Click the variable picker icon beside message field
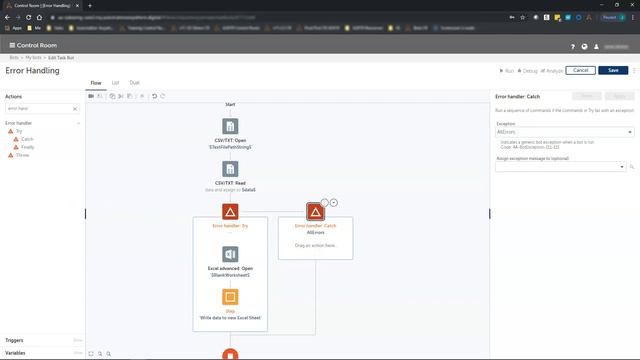640x360 pixels. [x=632, y=167]
